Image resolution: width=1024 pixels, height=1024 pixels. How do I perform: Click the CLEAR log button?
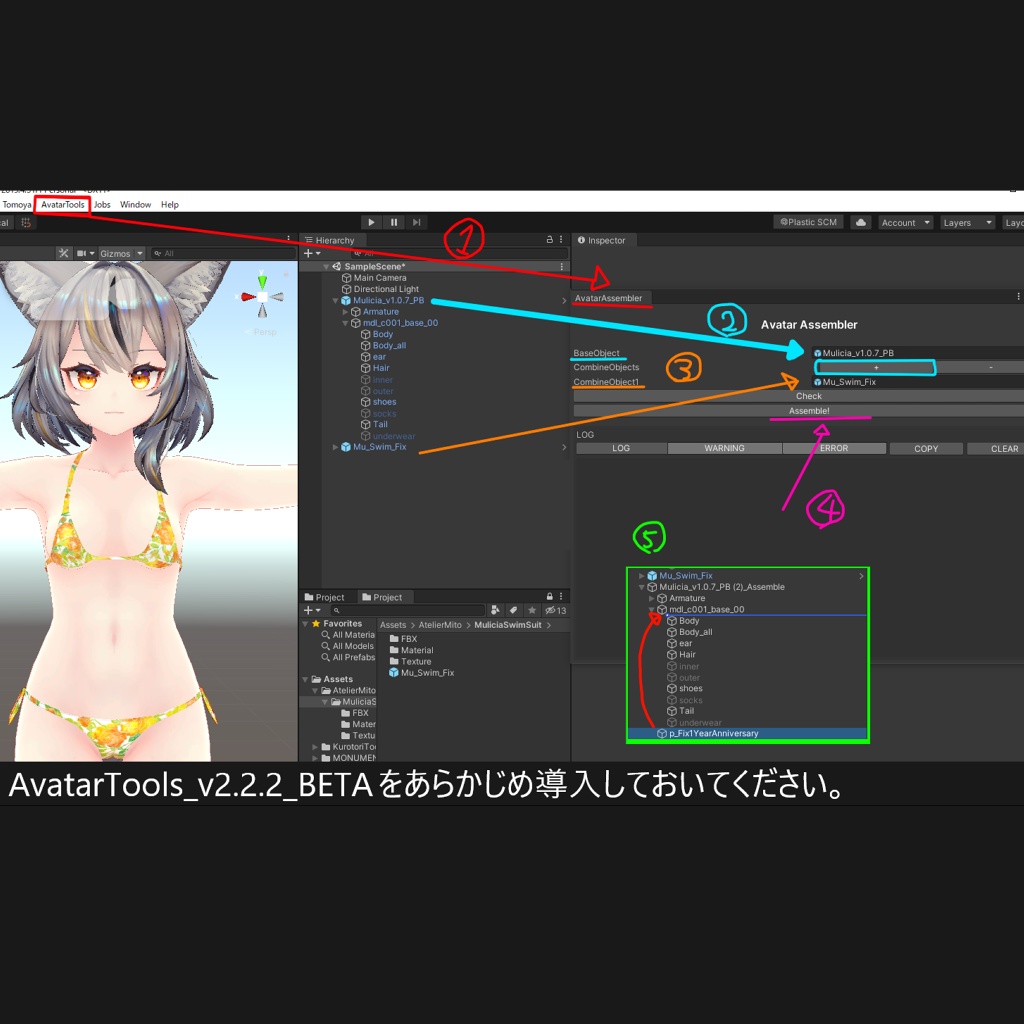(996, 449)
